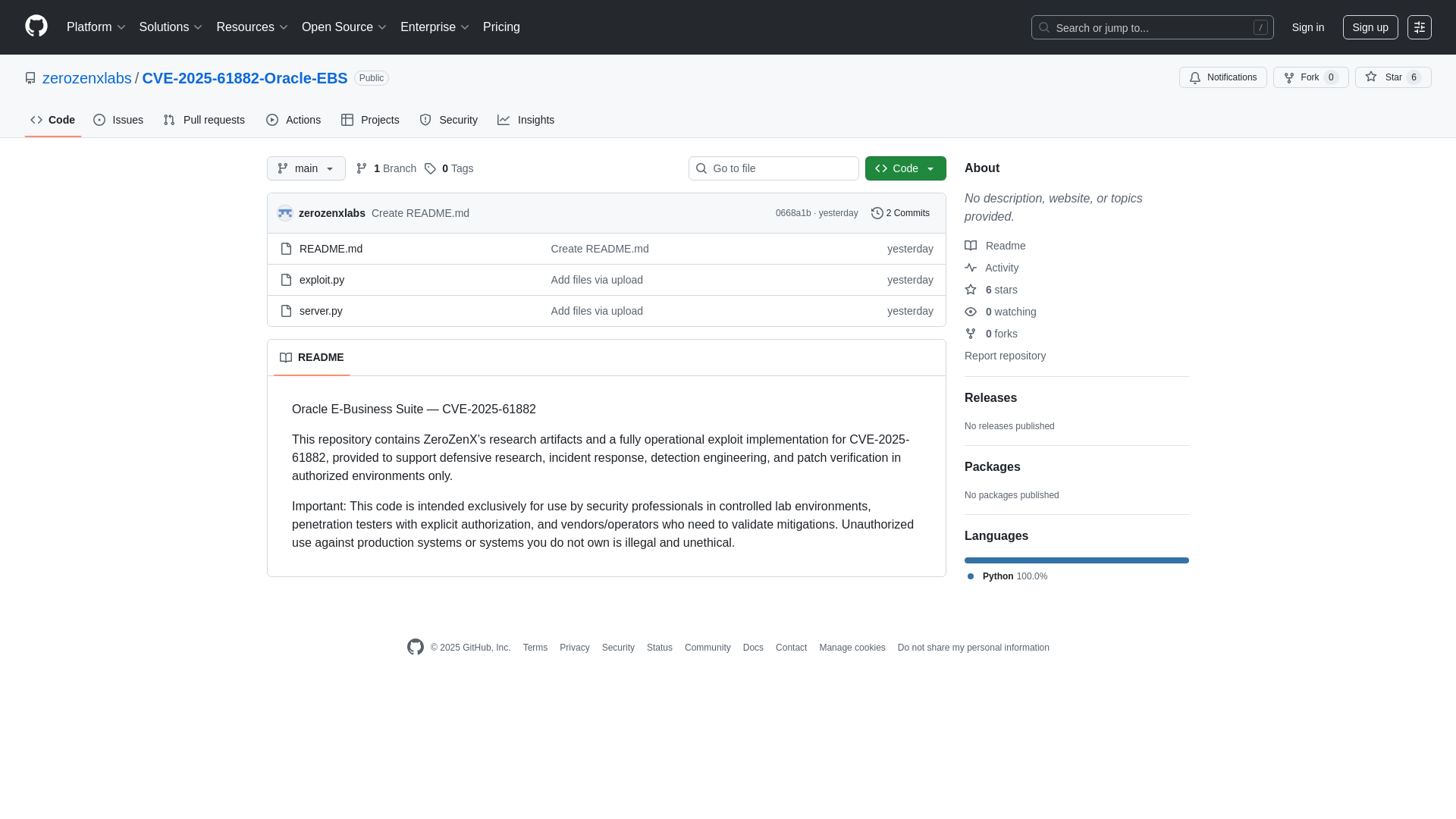
Task: Click the Code tab's code brackets icon
Action: click(37, 120)
